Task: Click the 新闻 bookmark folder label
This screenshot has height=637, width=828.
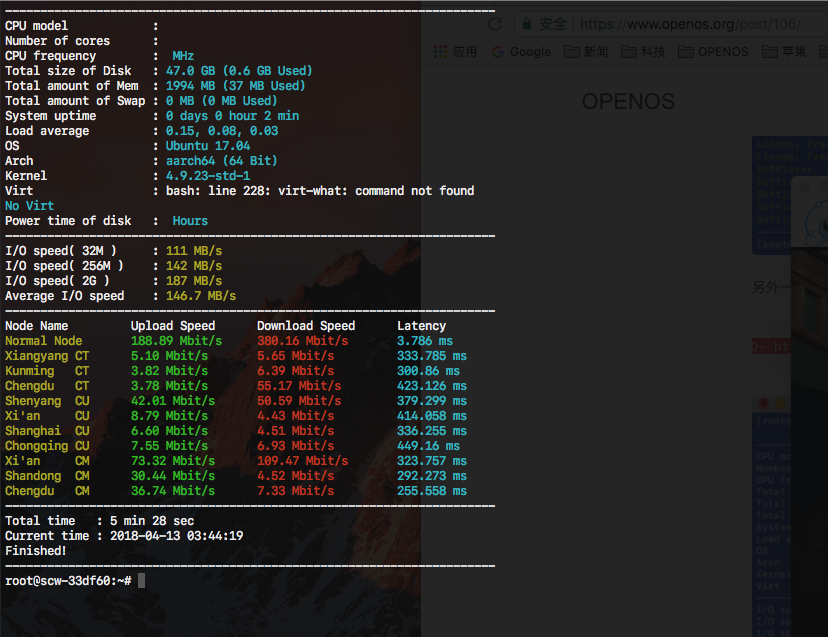Action: point(596,52)
